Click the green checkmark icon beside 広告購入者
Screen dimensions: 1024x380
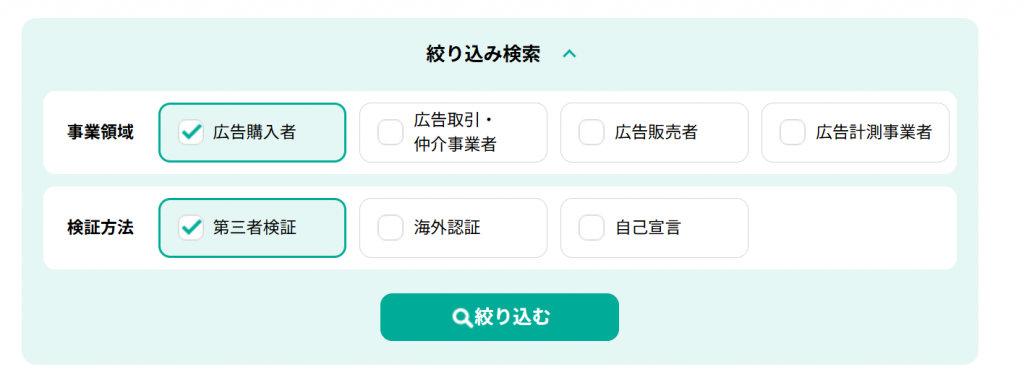pos(191,133)
